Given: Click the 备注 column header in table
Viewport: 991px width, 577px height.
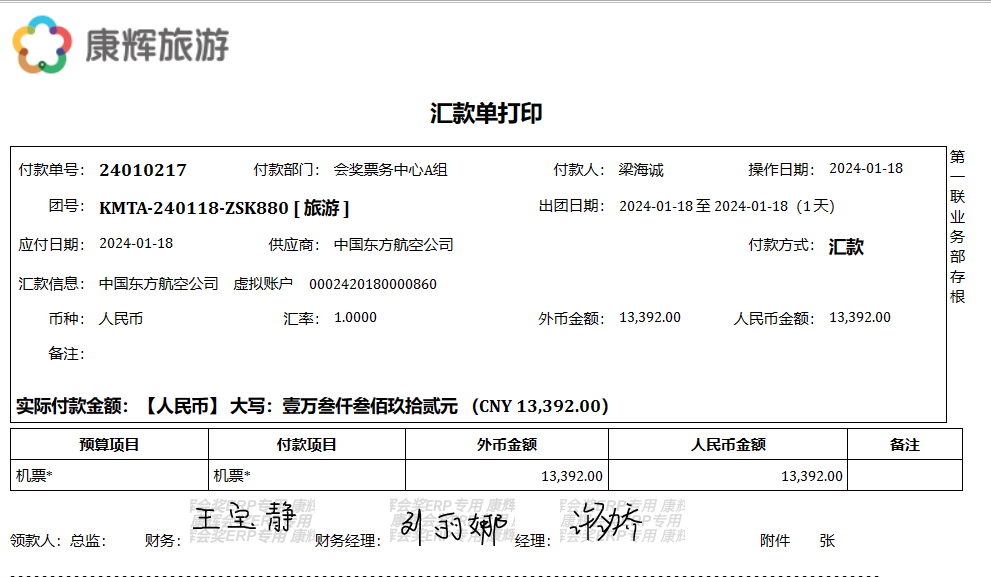Looking at the screenshot, I should [x=904, y=445].
